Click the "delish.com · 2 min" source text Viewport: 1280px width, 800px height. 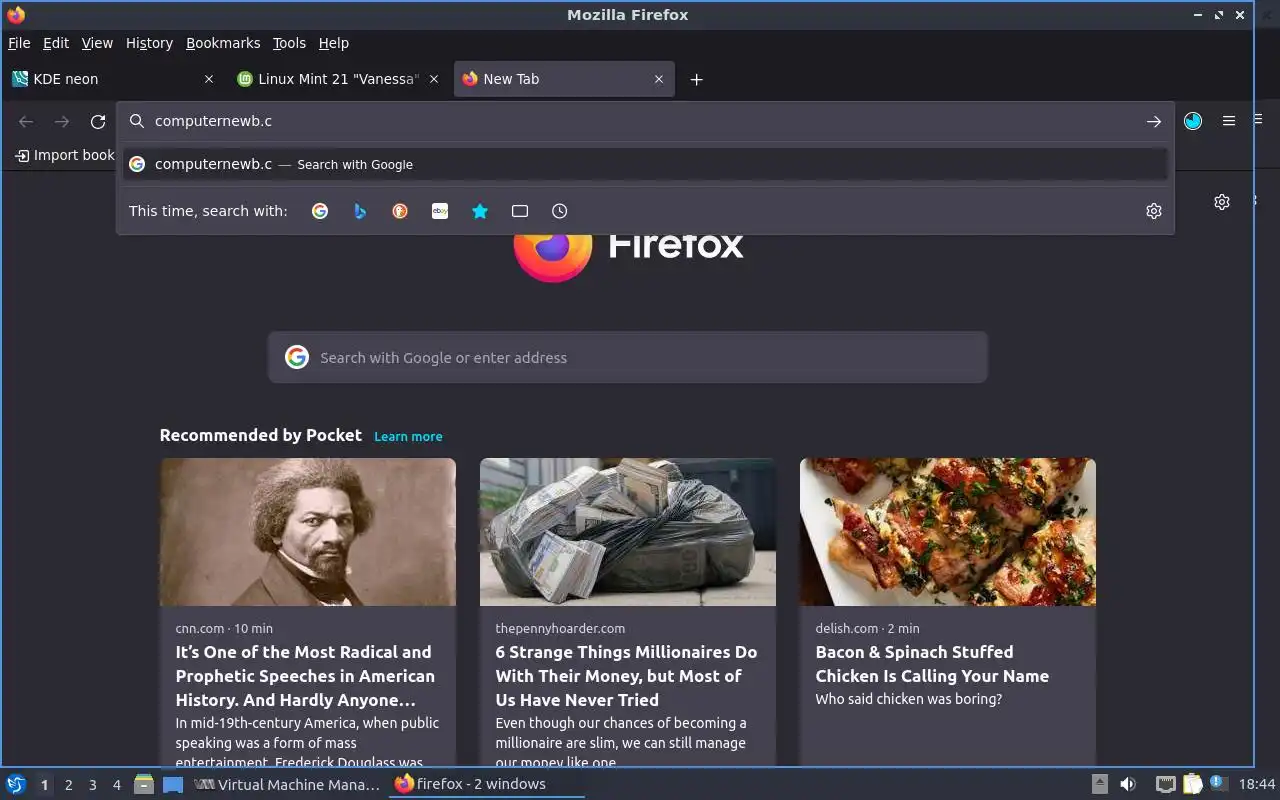pyautogui.click(x=867, y=628)
